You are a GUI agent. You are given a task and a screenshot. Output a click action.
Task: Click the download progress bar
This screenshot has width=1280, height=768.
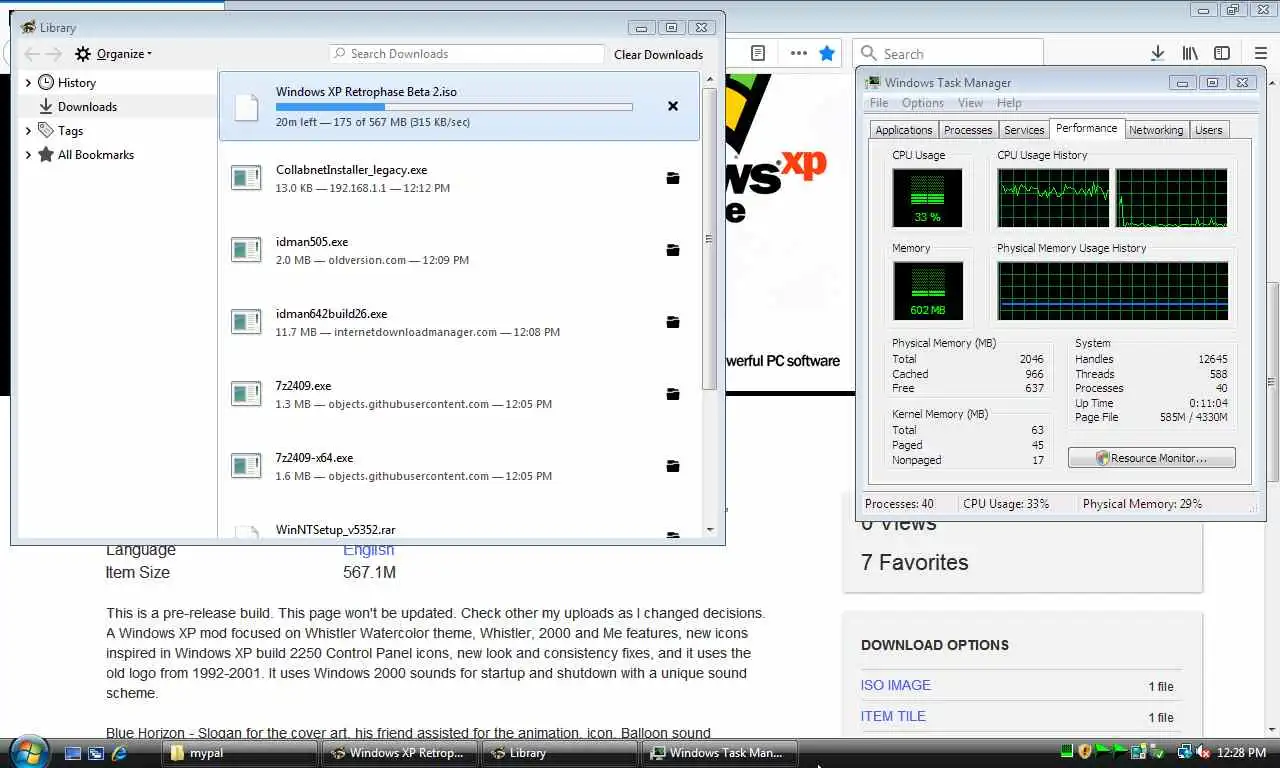point(454,106)
